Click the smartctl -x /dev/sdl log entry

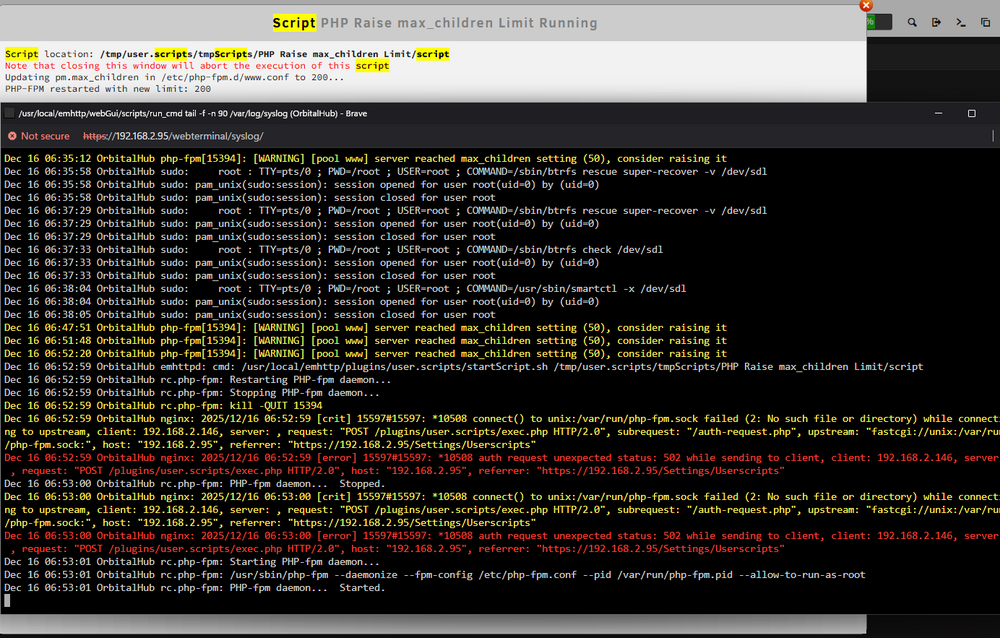[x=345, y=288]
